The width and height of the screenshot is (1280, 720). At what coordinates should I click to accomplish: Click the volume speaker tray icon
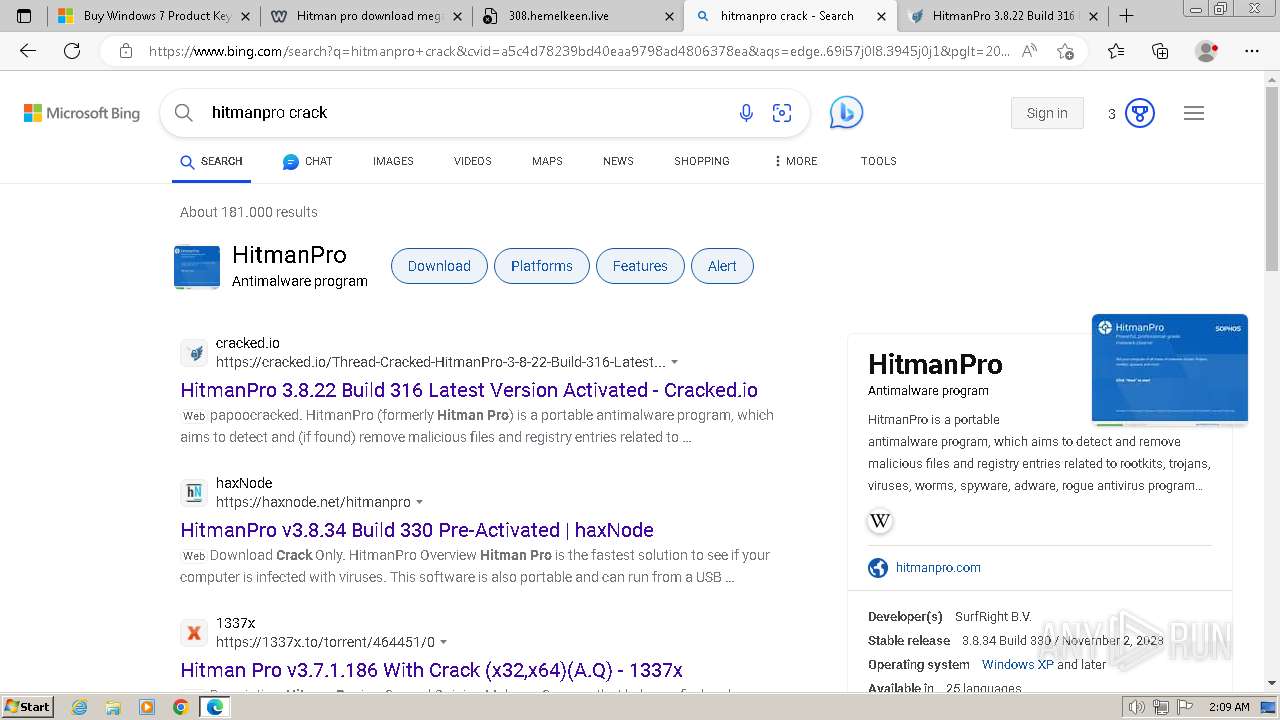tap(1136, 707)
